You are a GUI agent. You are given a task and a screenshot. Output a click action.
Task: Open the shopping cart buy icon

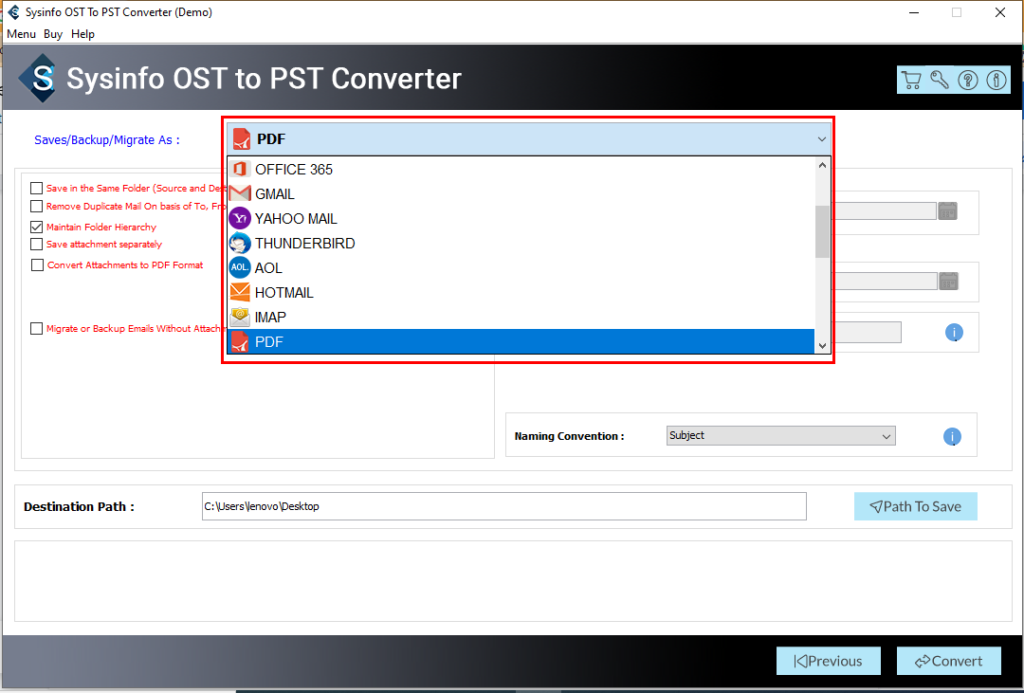tap(911, 80)
